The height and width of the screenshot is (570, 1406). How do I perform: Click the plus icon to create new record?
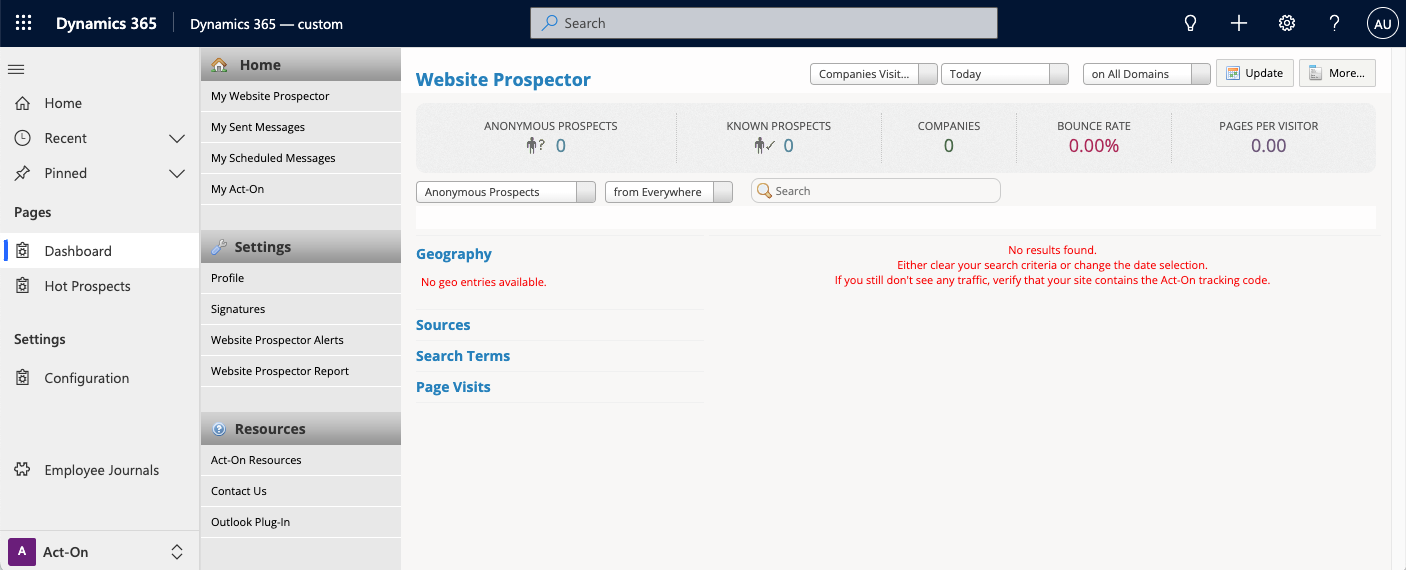(x=1239, y=23)
